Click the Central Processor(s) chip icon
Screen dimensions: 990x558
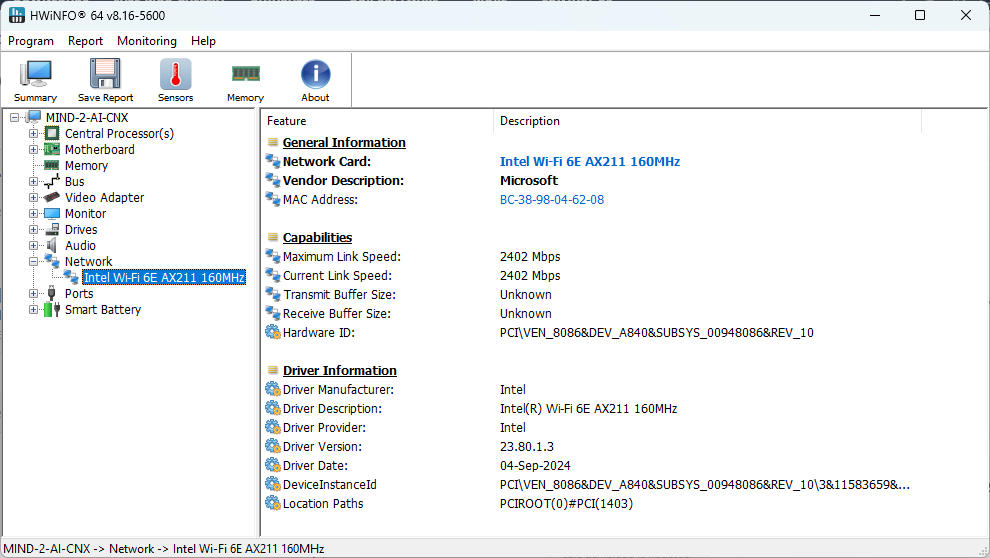click(52, 133)
